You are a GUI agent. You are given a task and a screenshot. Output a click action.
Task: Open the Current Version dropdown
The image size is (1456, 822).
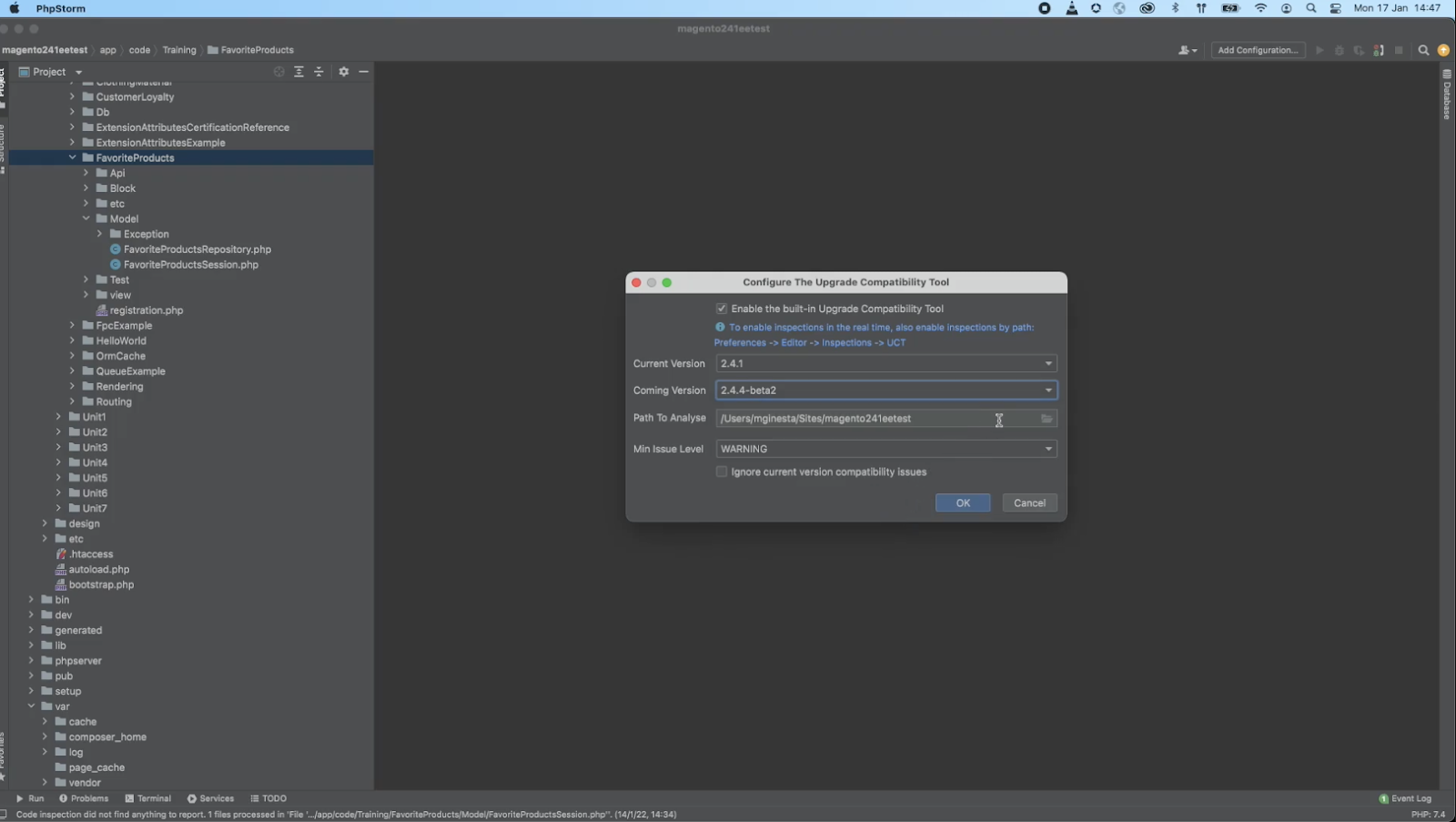pyautogui.click(x=885, y=363)
